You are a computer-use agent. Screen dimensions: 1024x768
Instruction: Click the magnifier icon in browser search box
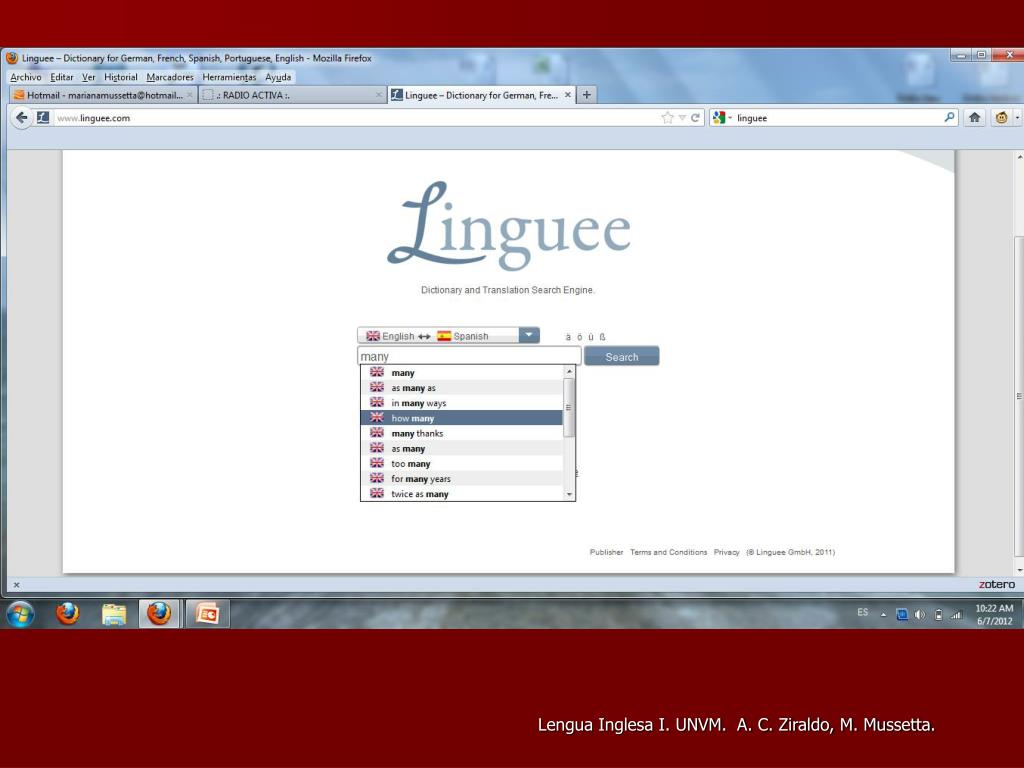point(949,118)
